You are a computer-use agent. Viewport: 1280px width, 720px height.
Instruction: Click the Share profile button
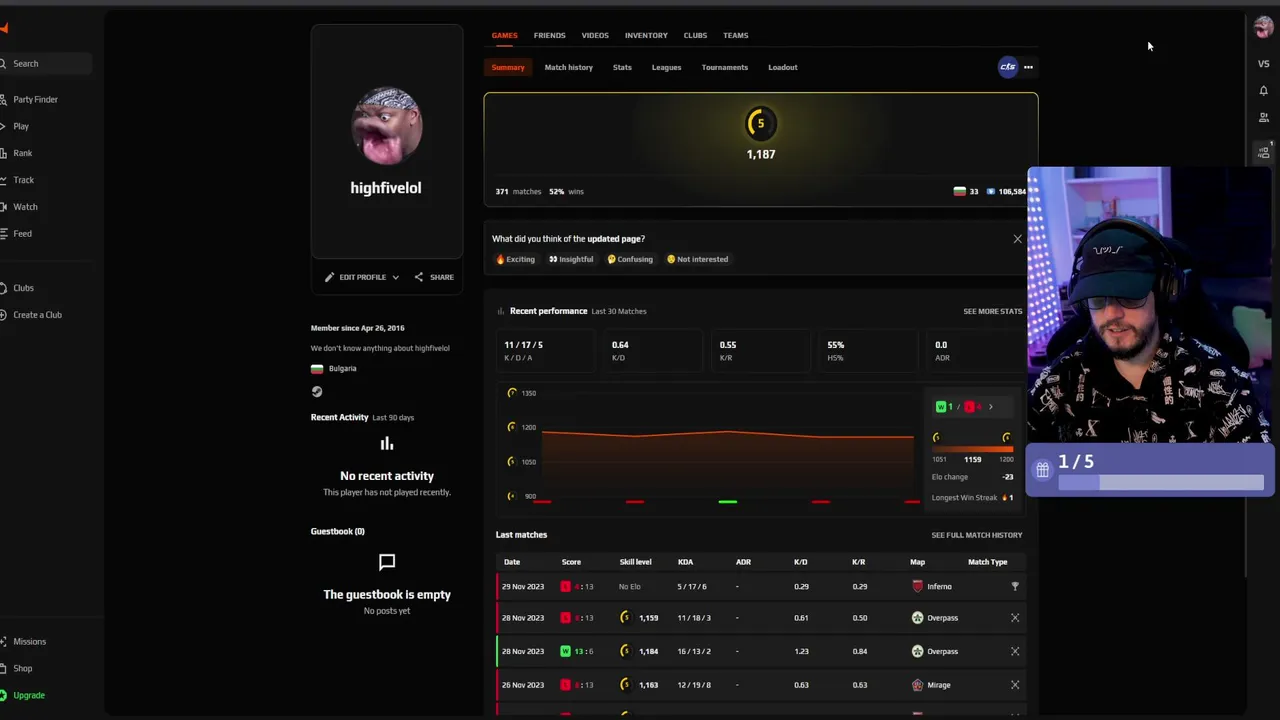point(434,278)
